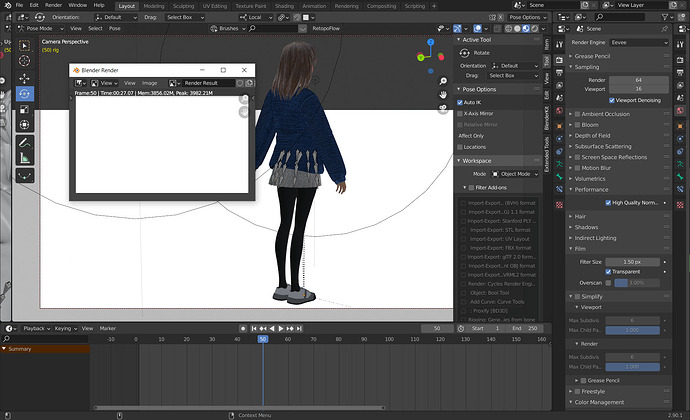The width and height of the screenshot is (690, 420).
Task: Open Output properties tab with printer icon
Action: [x=559, y=73]
